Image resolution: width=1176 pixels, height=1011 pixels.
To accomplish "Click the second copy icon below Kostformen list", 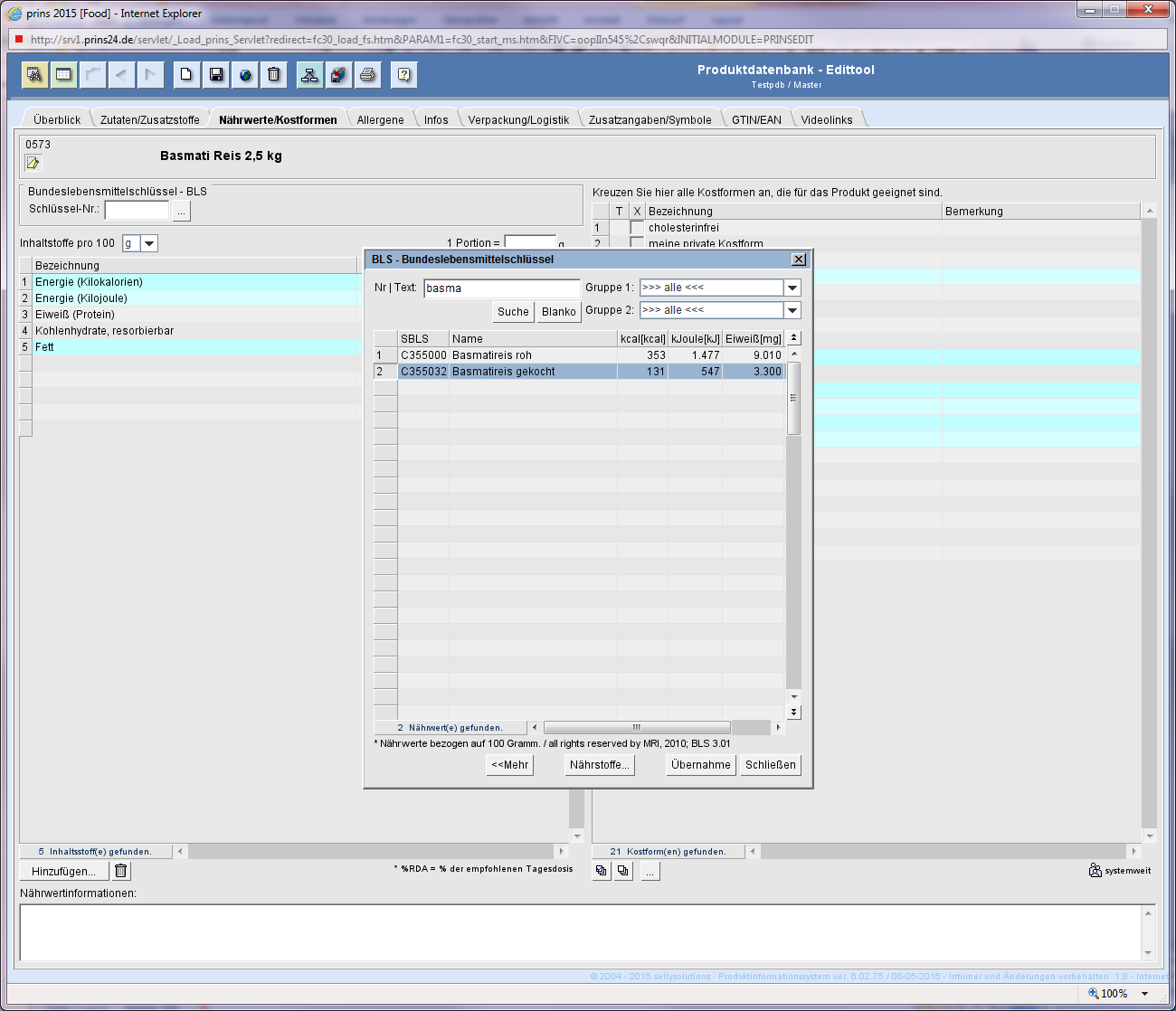I will [623, 871].
